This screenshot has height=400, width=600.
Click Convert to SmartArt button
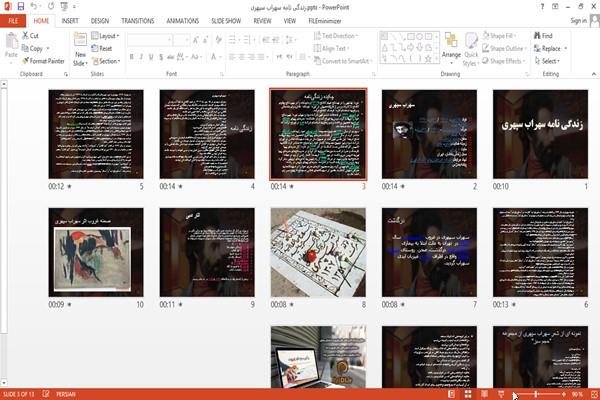343,61
